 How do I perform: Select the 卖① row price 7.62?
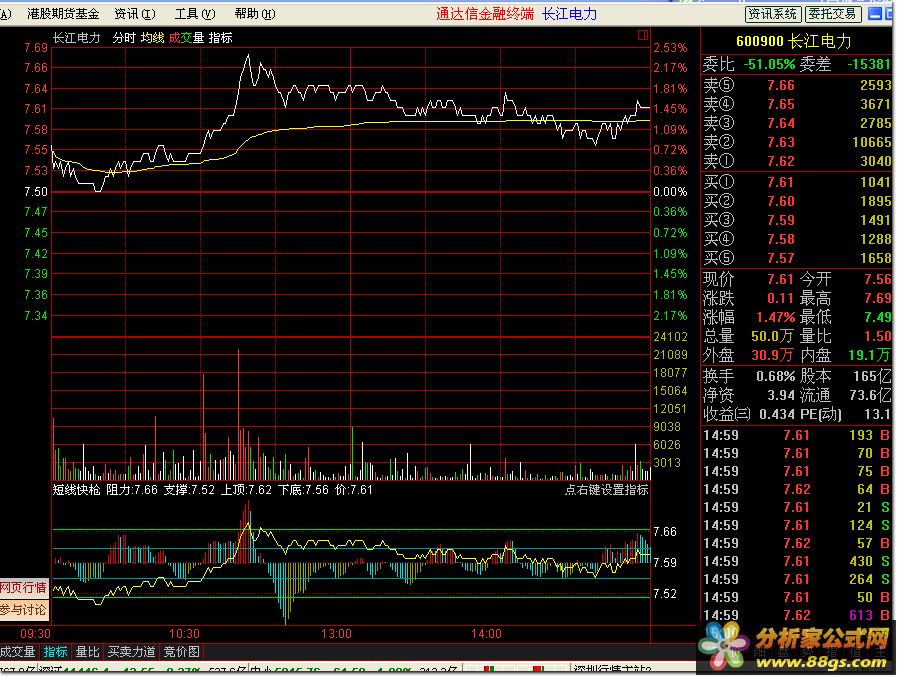pos(781,162)
